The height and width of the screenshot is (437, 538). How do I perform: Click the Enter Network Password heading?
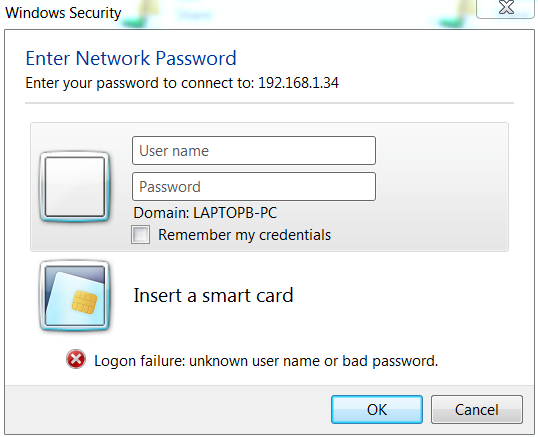131,58
